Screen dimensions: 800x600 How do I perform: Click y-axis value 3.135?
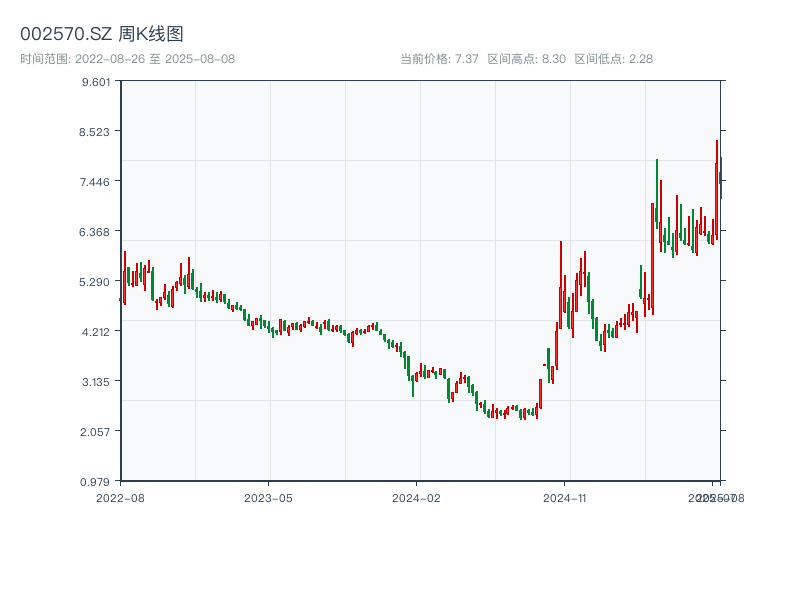(96, 382)
